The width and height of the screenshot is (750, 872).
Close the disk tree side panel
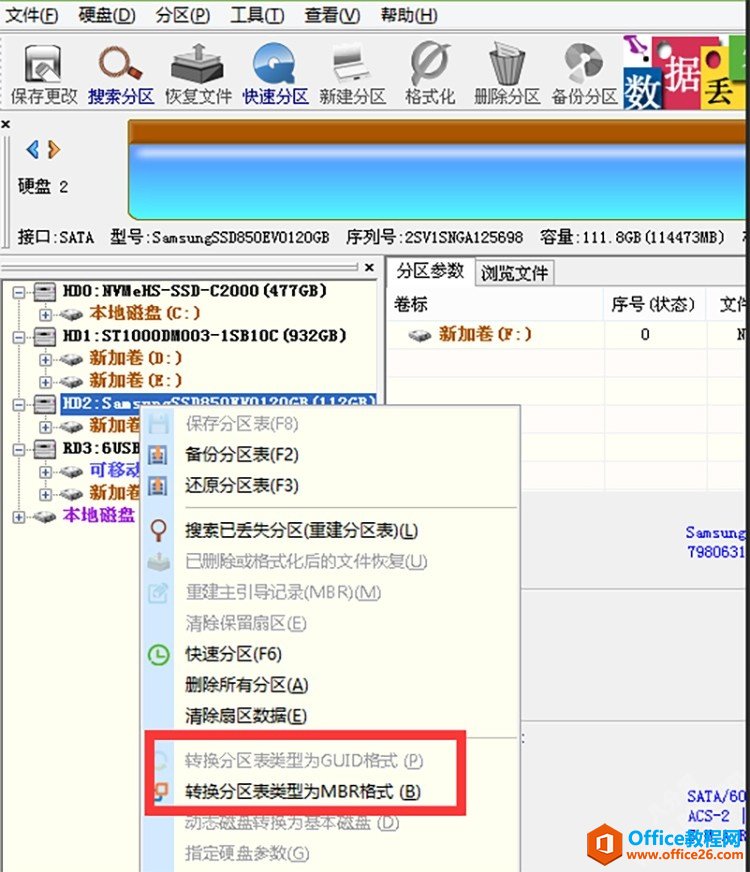coord(369,267)
